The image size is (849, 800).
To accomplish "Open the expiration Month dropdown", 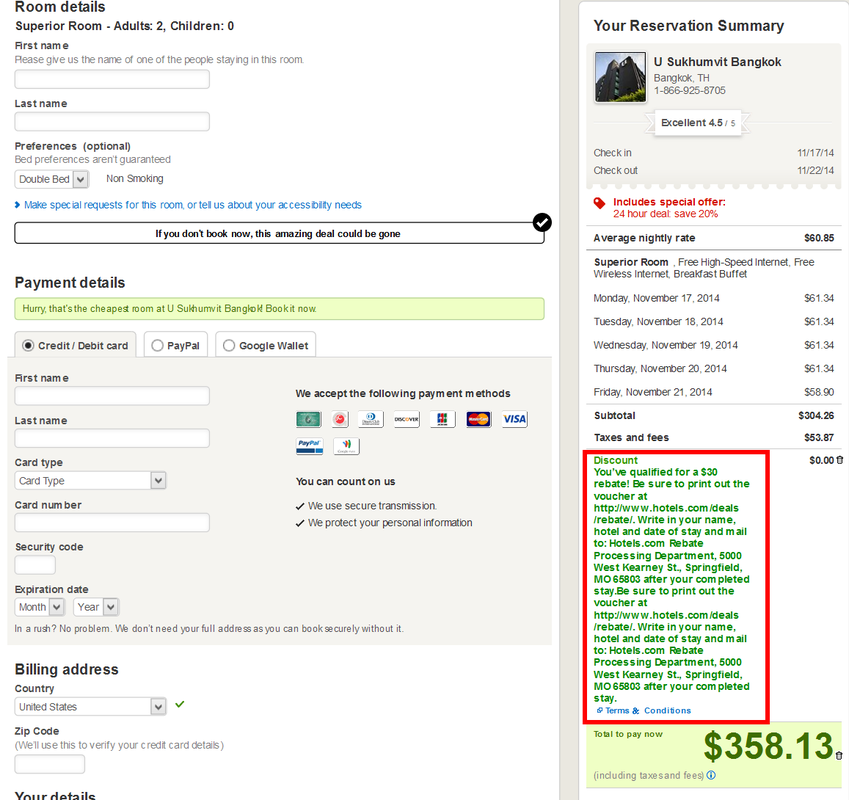I will [40, 607].
